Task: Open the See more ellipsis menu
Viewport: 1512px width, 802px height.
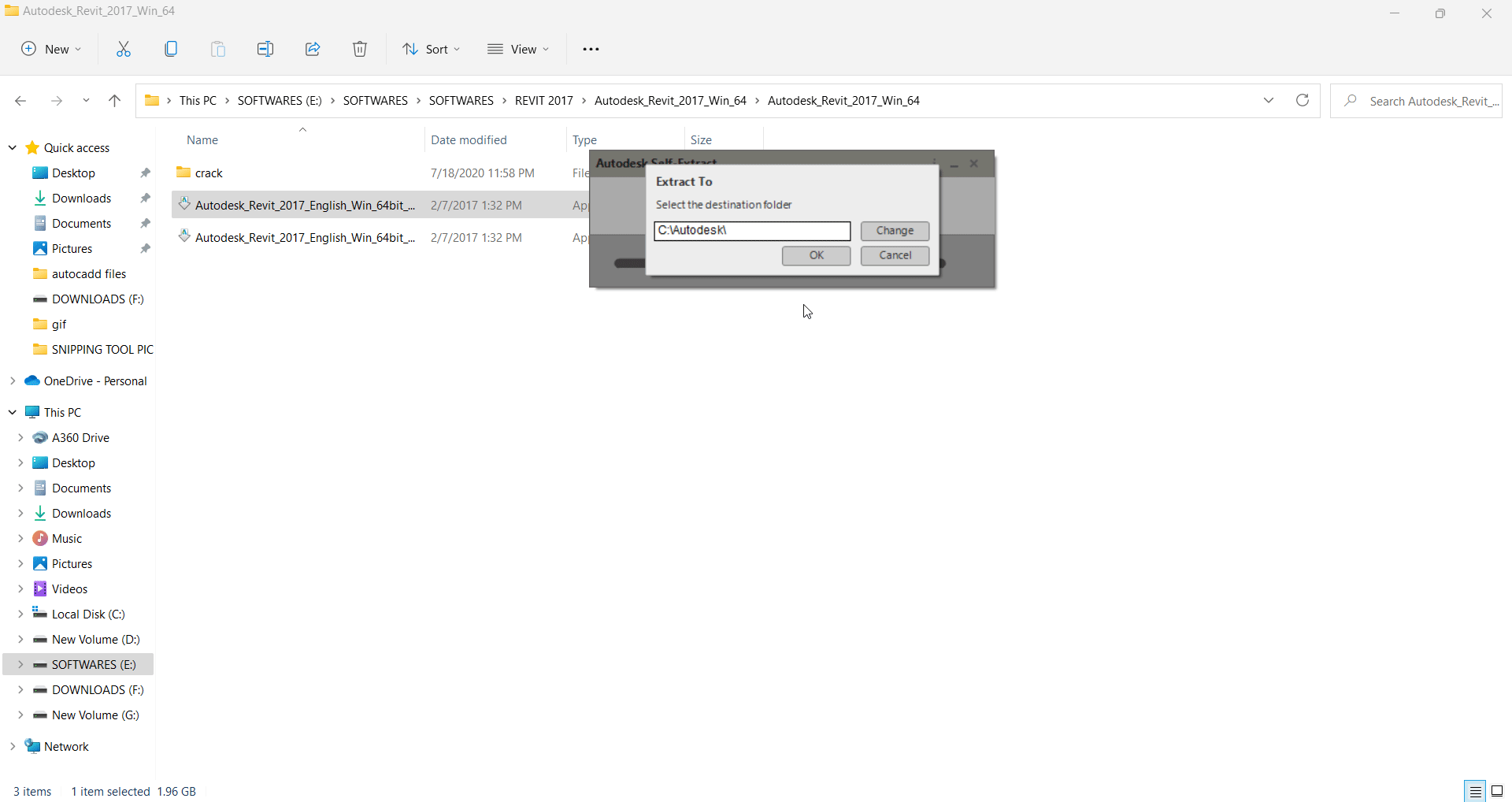Action: (x=591, y=49)
